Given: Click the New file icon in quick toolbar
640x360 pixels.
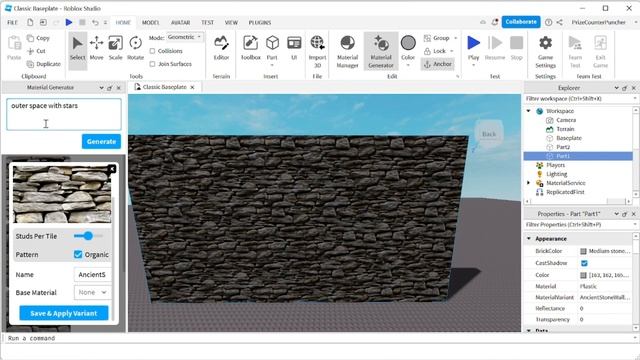Looking at the screenshot, I should tap(30, 22).
